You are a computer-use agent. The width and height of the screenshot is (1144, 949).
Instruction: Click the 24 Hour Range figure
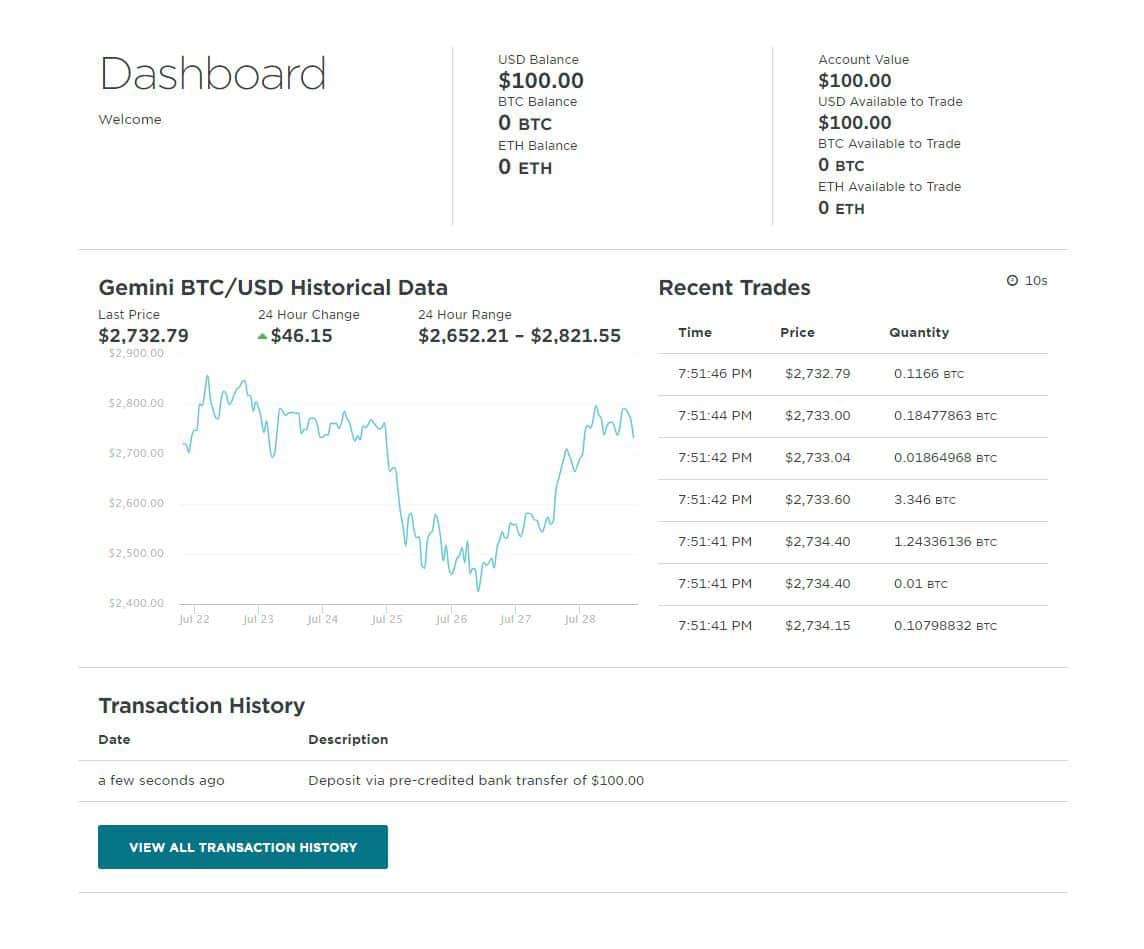point(520,335)
